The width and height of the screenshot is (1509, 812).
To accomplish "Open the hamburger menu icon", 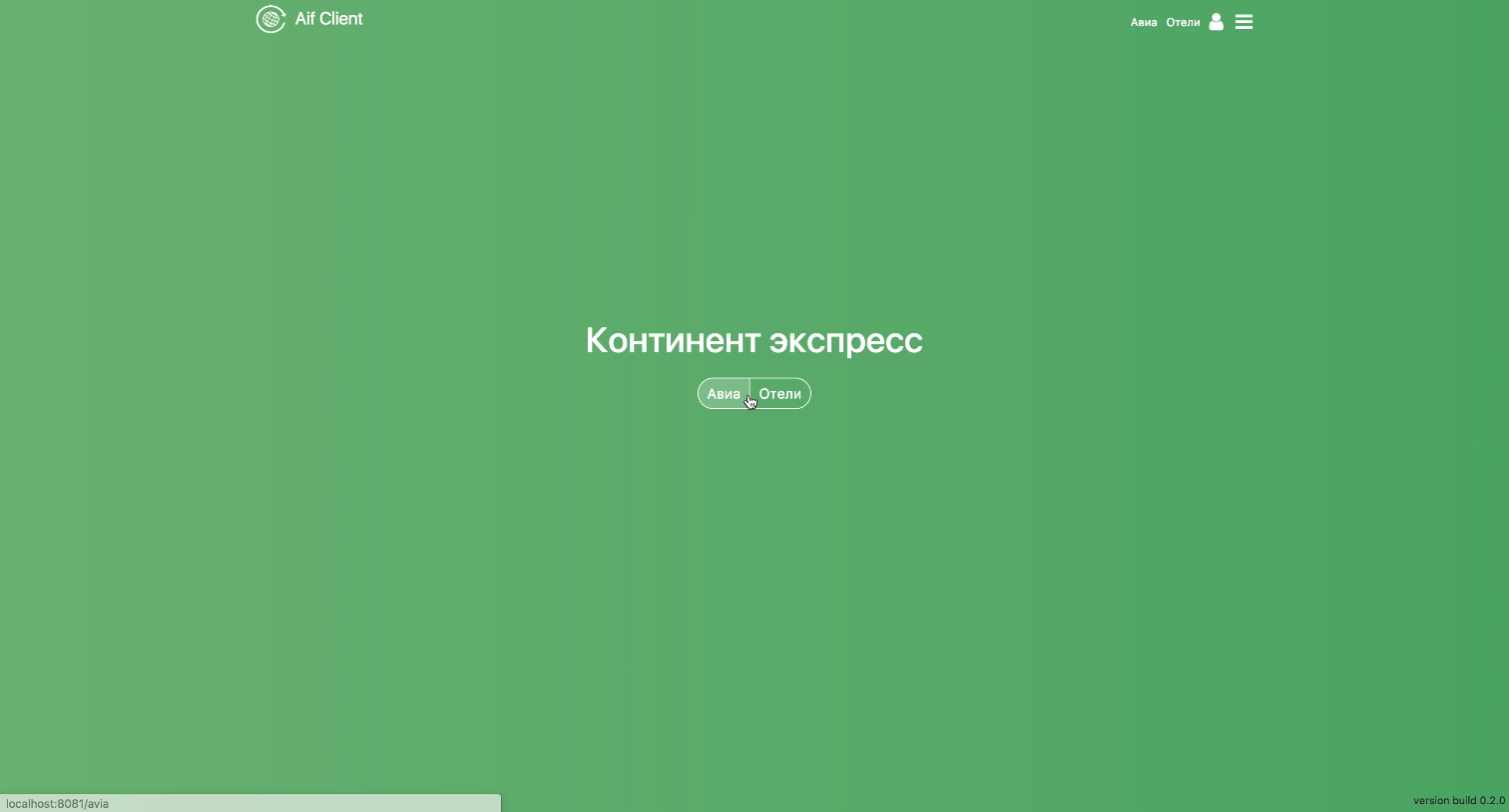I will click(x=1244, y=22).
